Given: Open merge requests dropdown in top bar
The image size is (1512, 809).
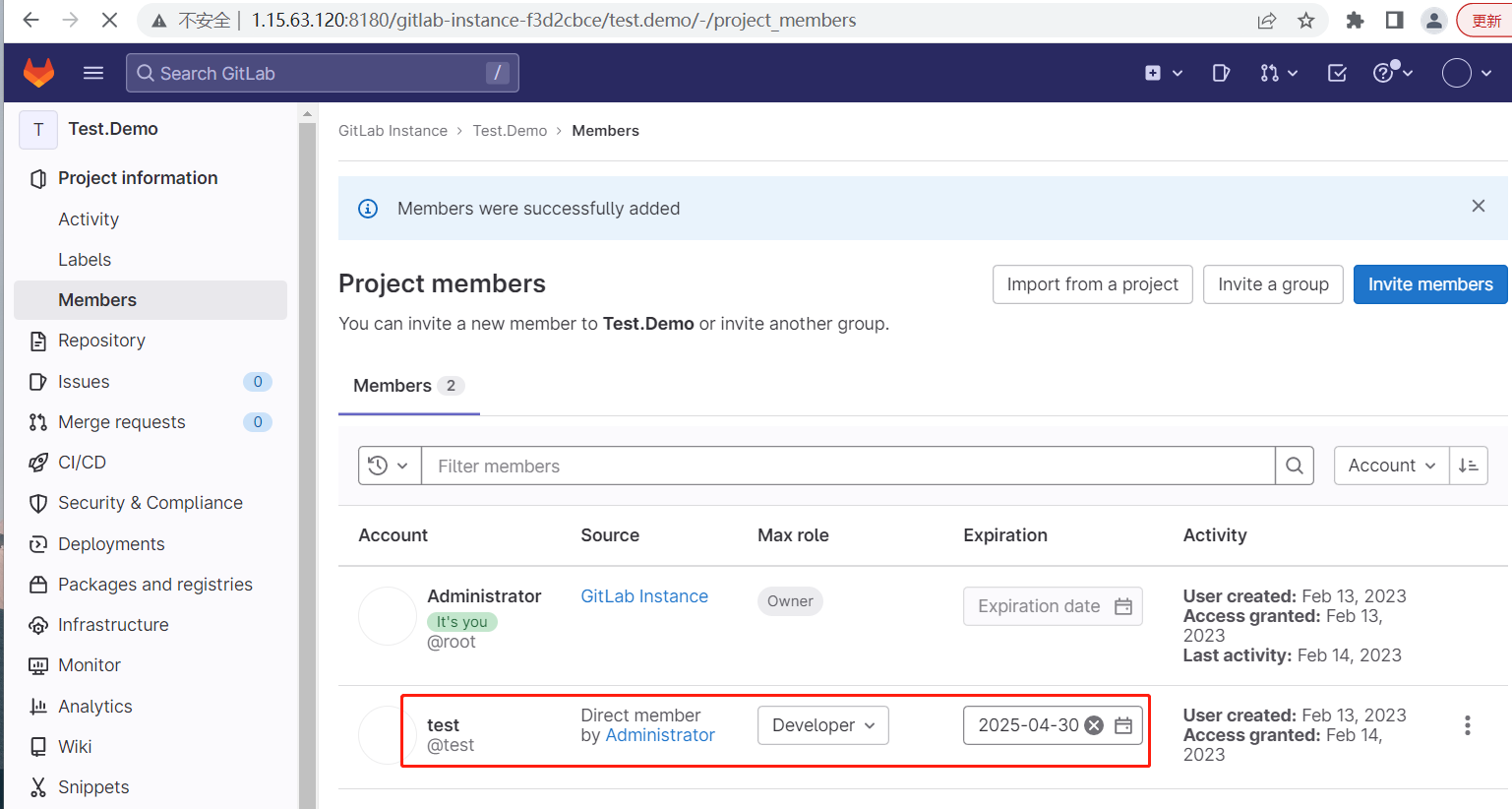Looking at the screenshot, I should [1279, 73].
